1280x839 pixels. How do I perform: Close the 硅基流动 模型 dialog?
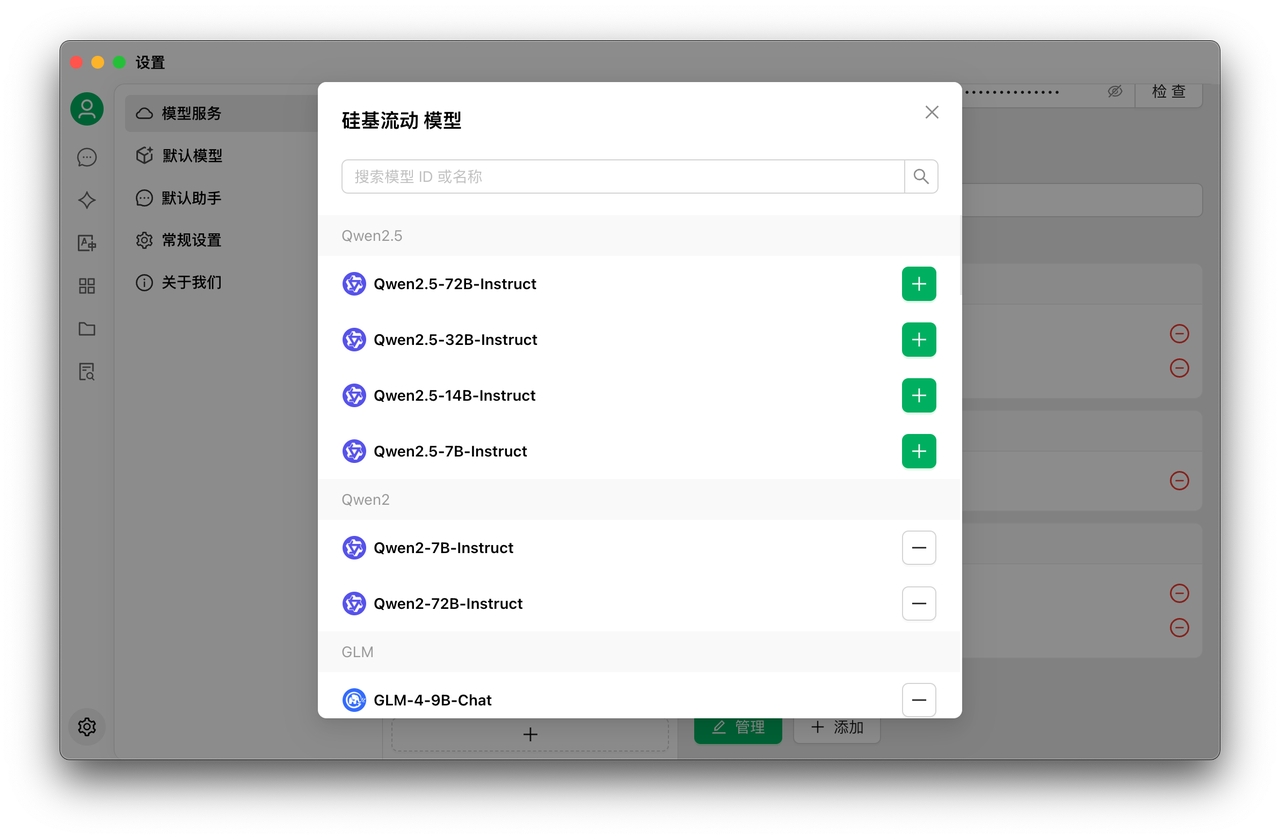click(x=932, y=112)
